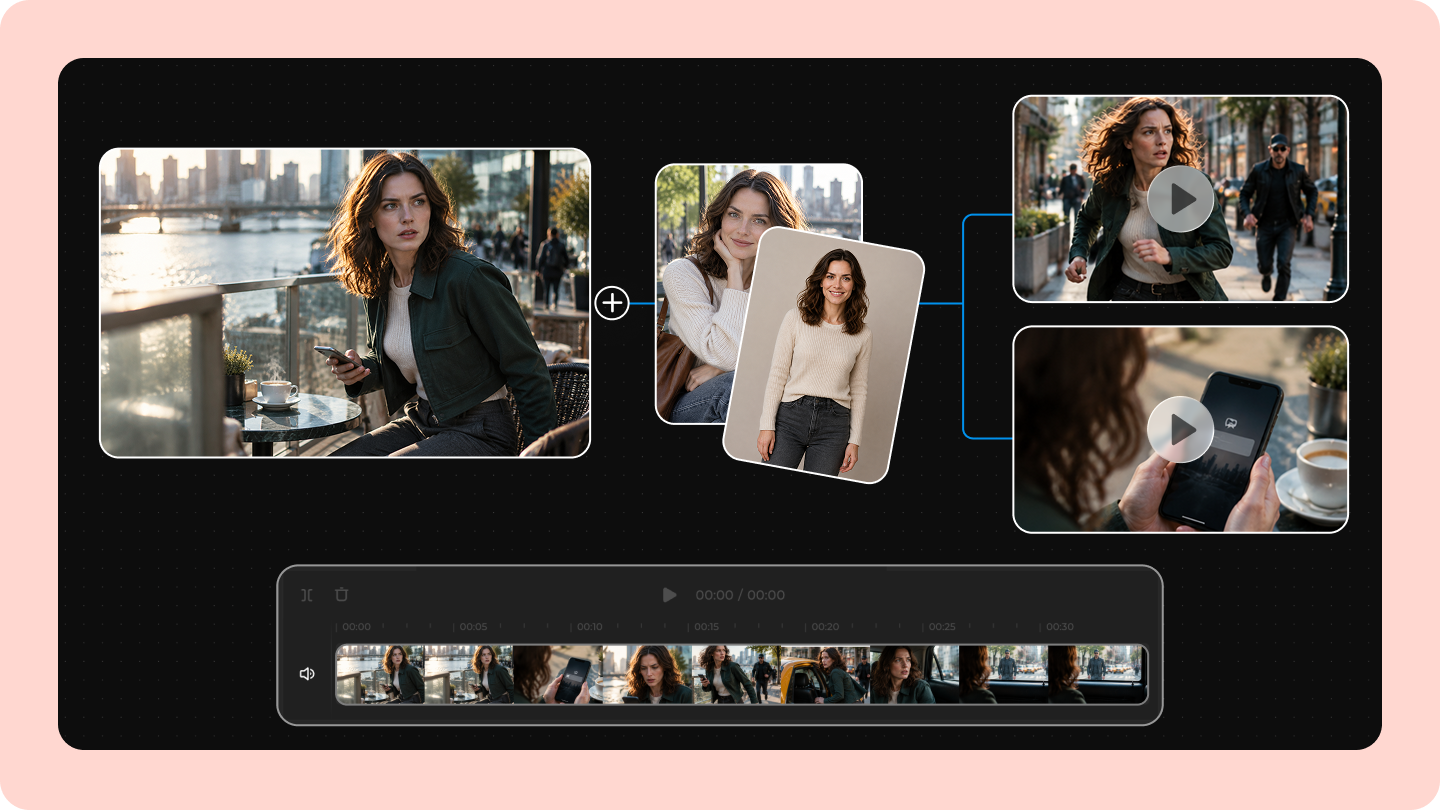
Task: Select the first timeline clip frame
Action: (380, 674)
